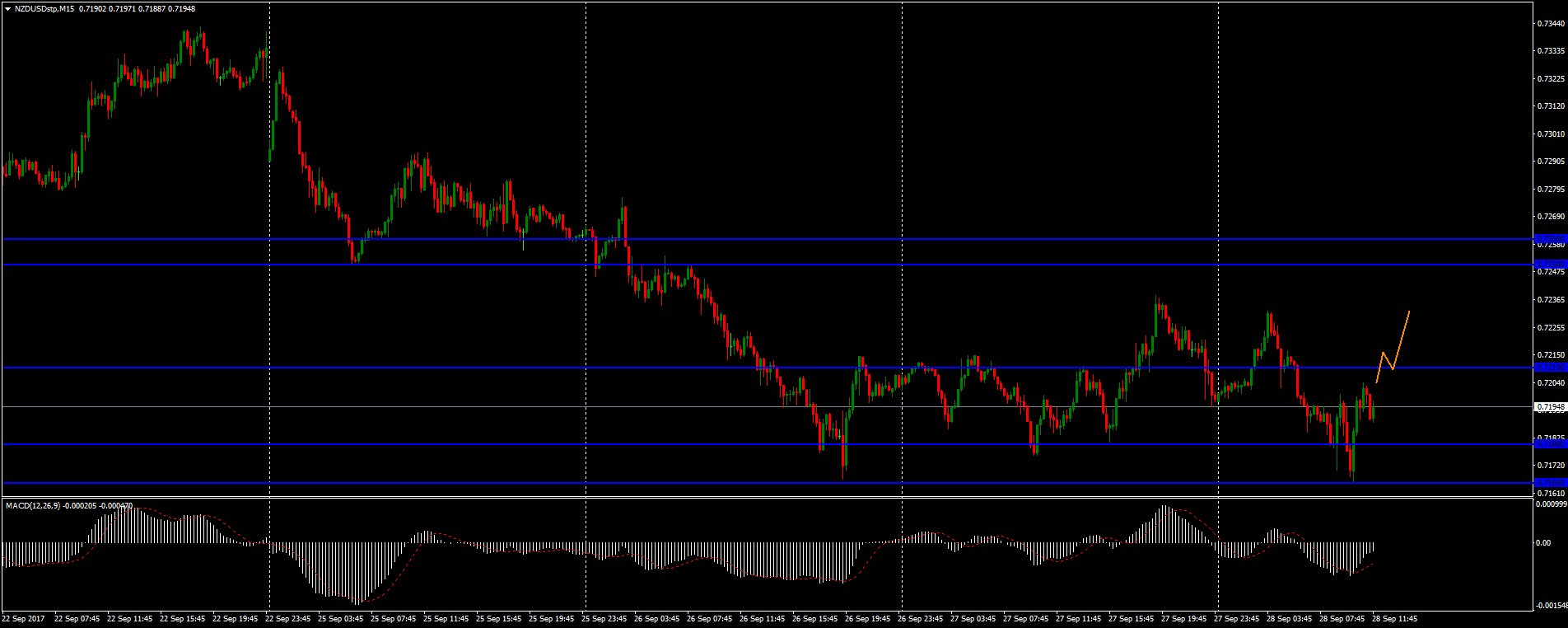The image size is (1568, 628).
Task: Click the 22 Sep 2017 date label
Action: point(23,617)
